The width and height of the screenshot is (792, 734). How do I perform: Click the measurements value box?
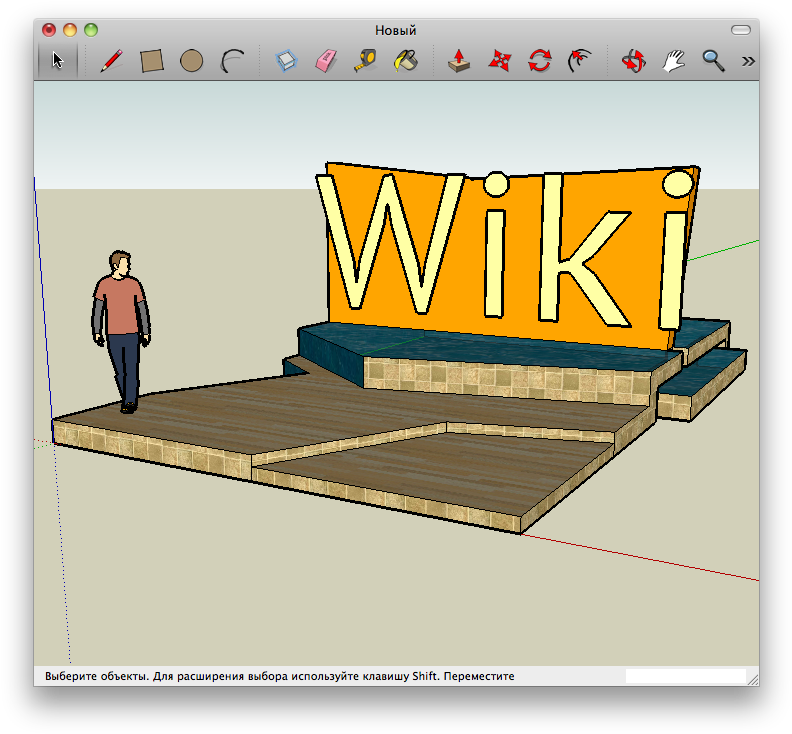(685, 676)
